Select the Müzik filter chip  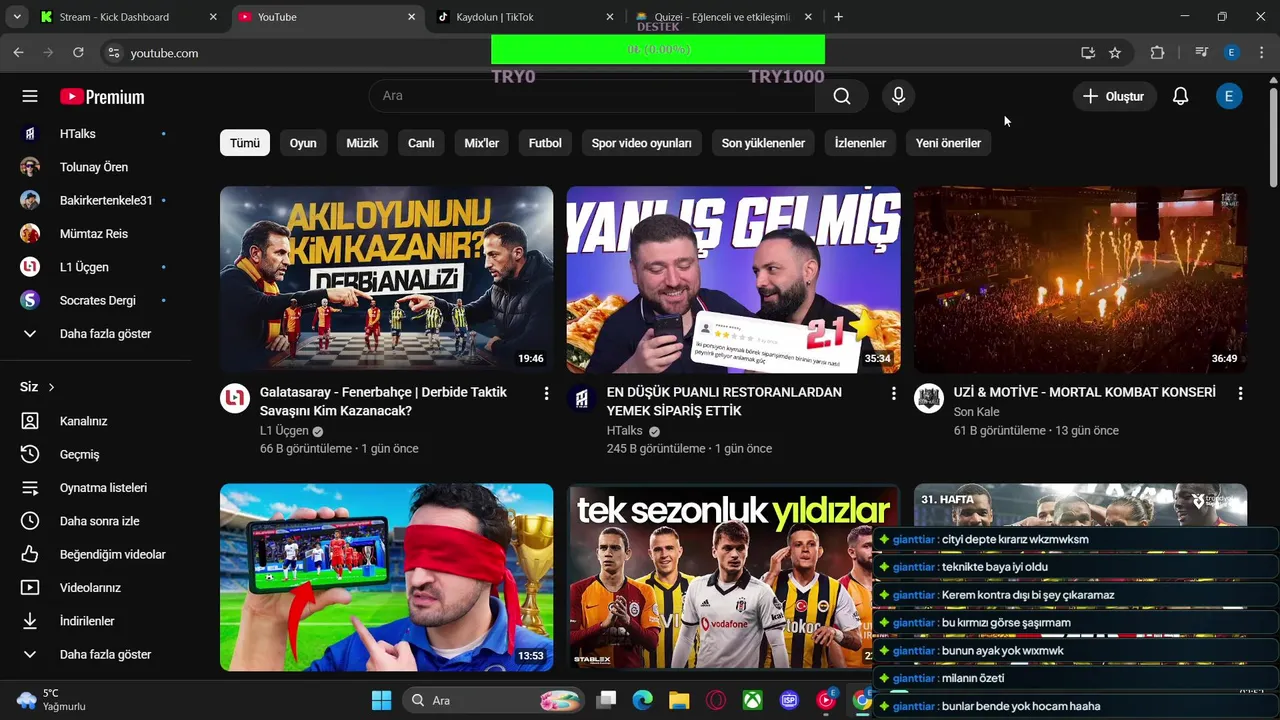[x=362, y=143]
